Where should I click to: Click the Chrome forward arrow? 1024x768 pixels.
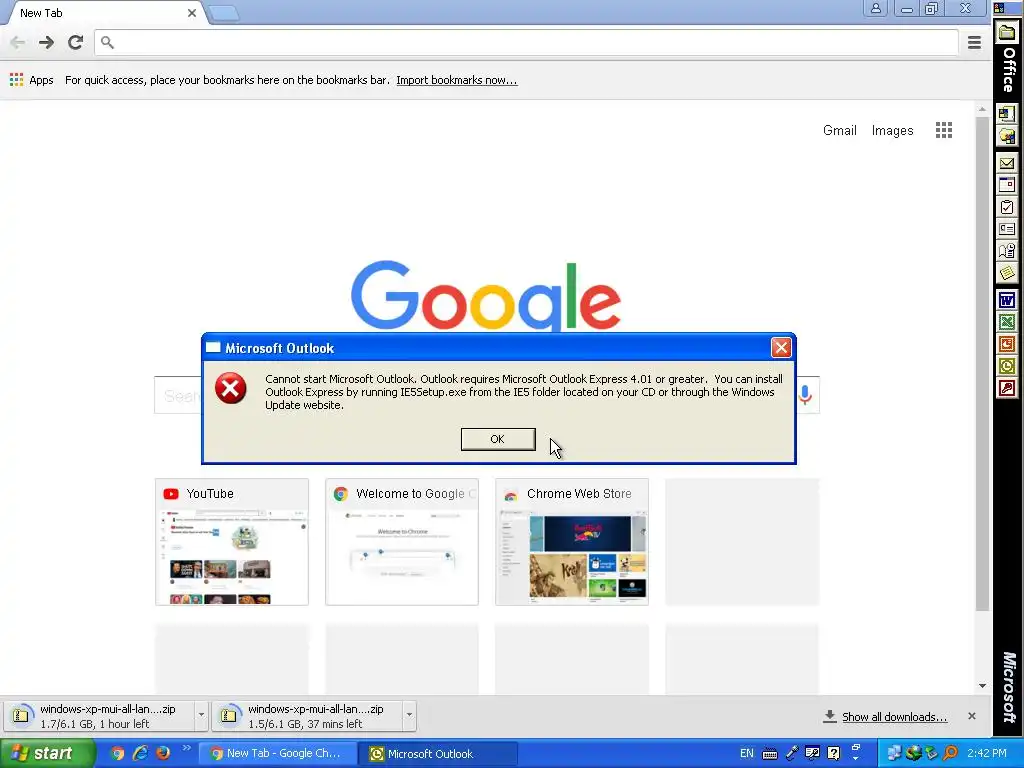[x=46, y=42]
